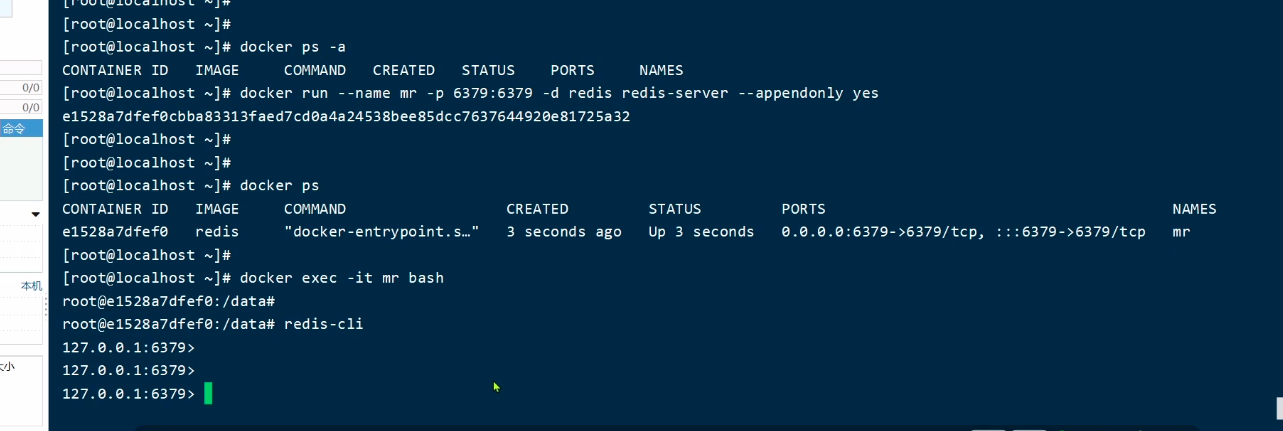
Task: Click the full 64-character container hash line
Action: tap(346, 116)
